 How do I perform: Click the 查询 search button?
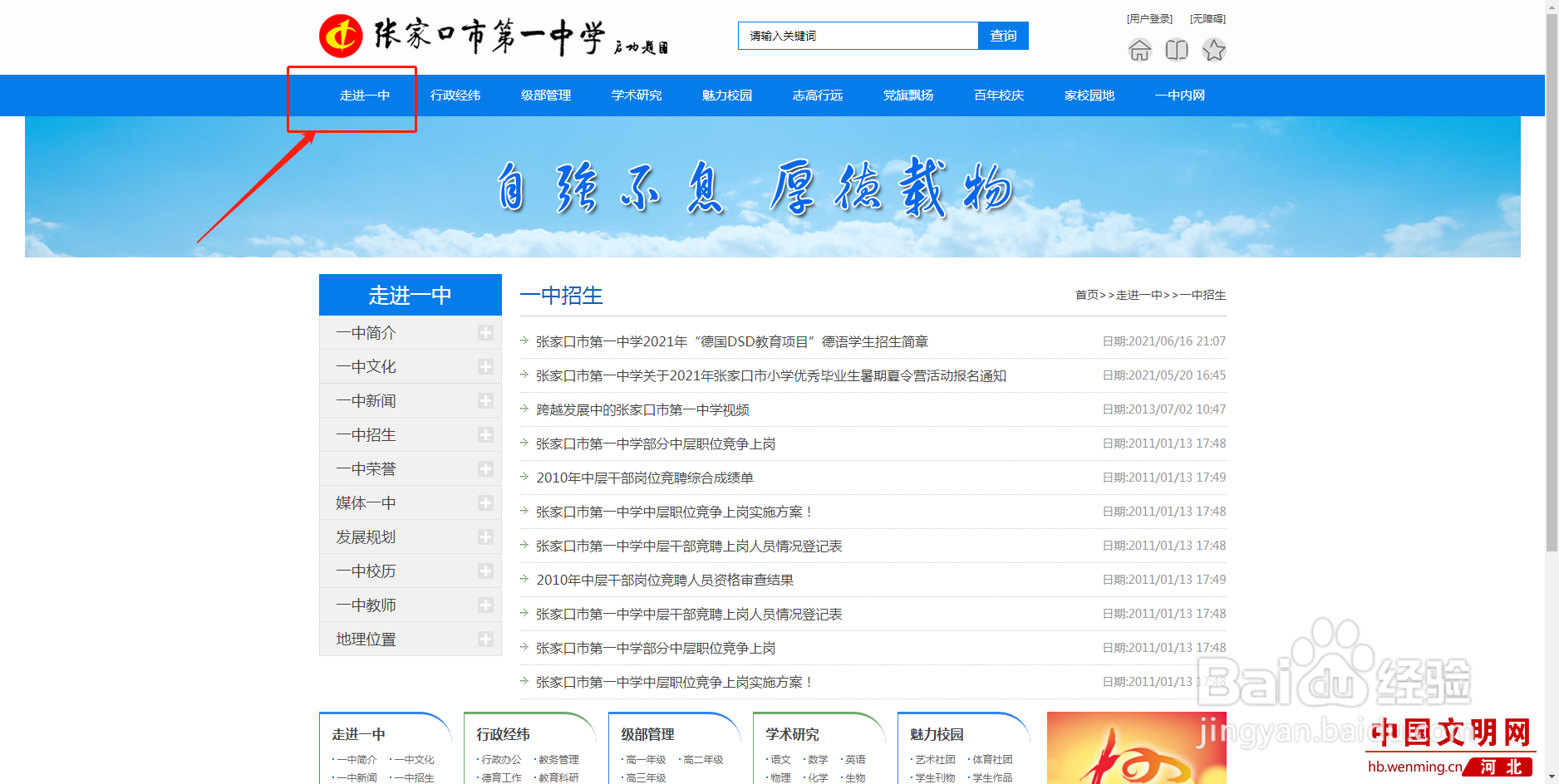coord(1003,35)
